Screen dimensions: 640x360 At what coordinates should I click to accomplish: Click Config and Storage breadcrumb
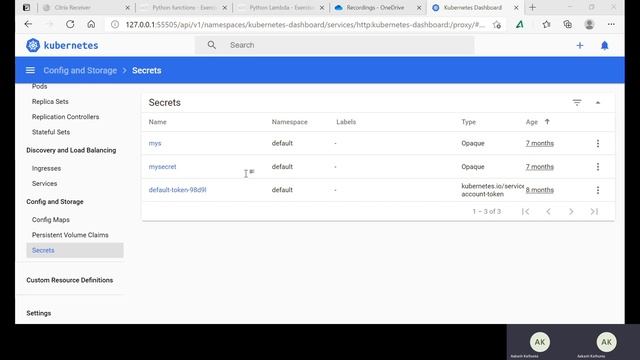click(x=80, y=70)
